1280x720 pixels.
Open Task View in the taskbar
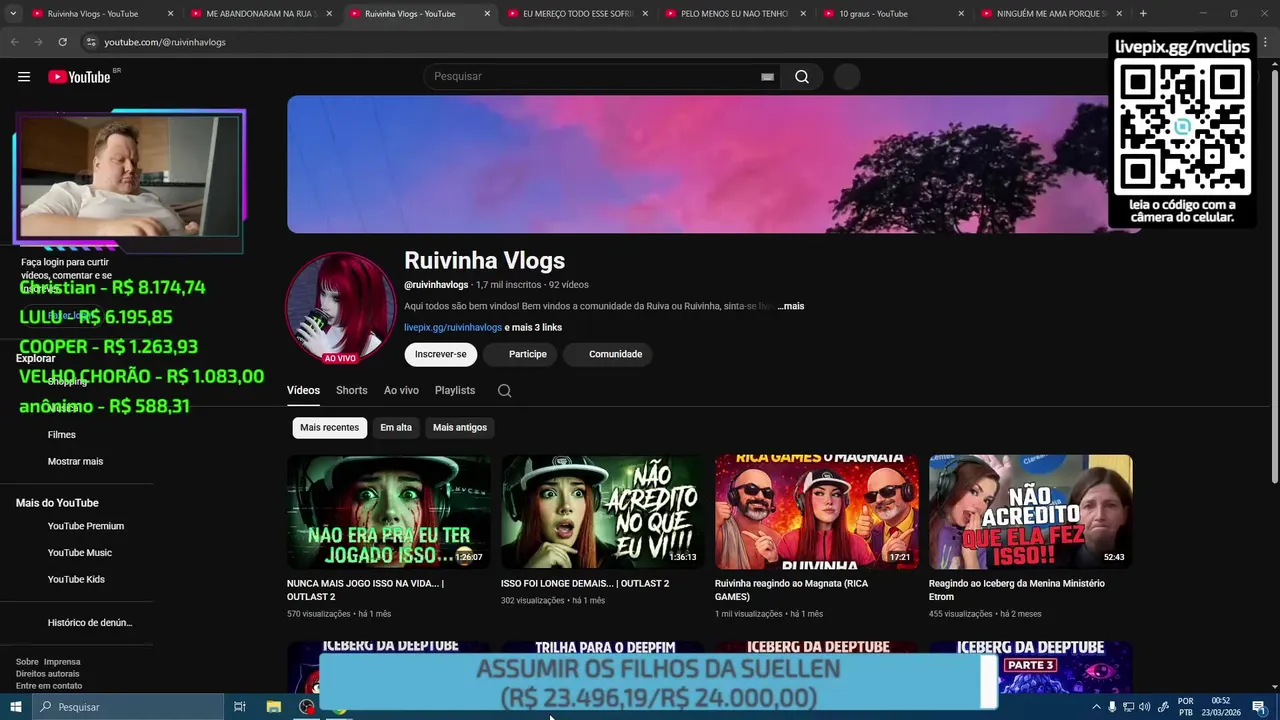(x=240, y=707)
